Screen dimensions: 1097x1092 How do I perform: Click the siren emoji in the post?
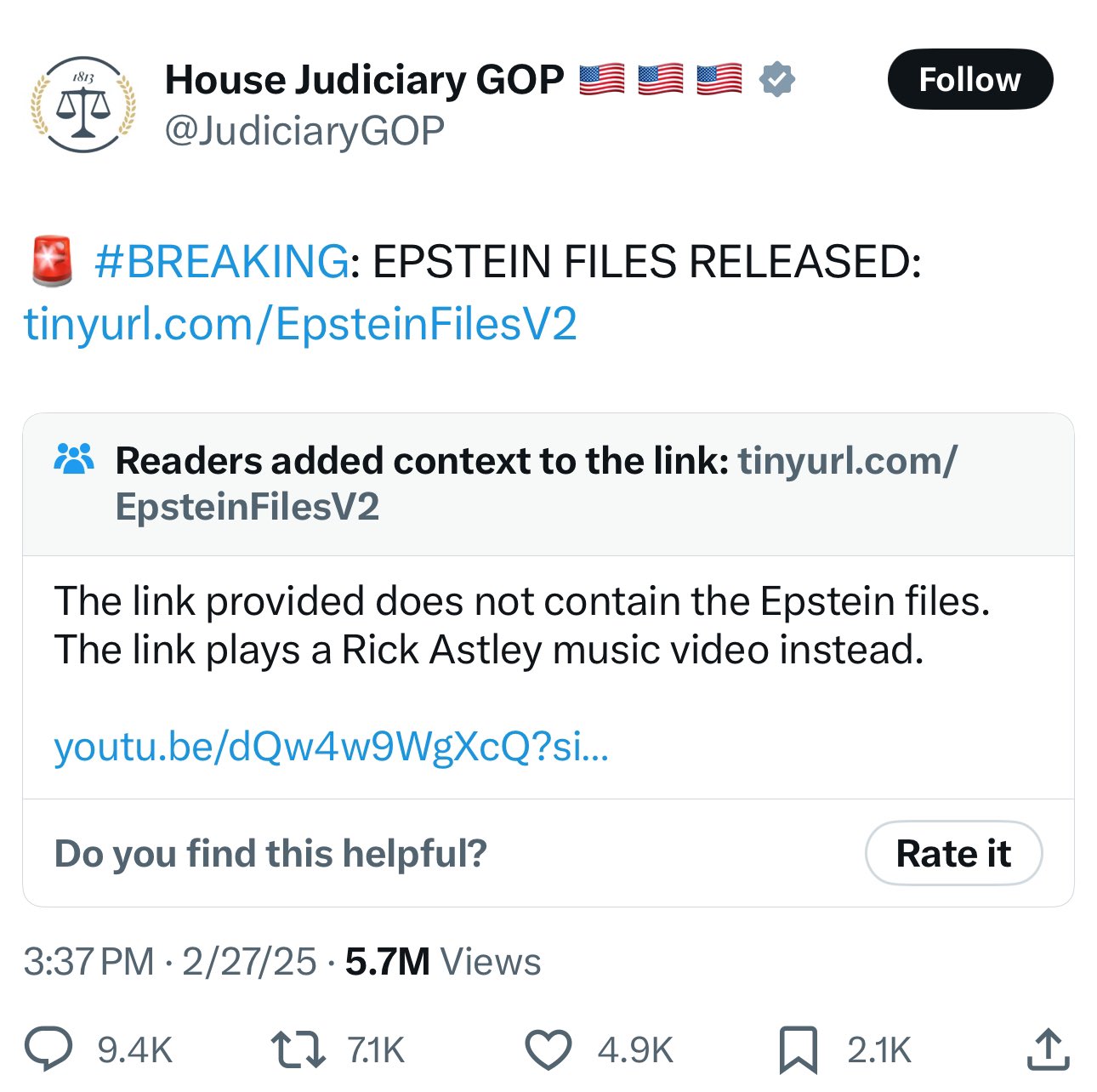[52, 261]
